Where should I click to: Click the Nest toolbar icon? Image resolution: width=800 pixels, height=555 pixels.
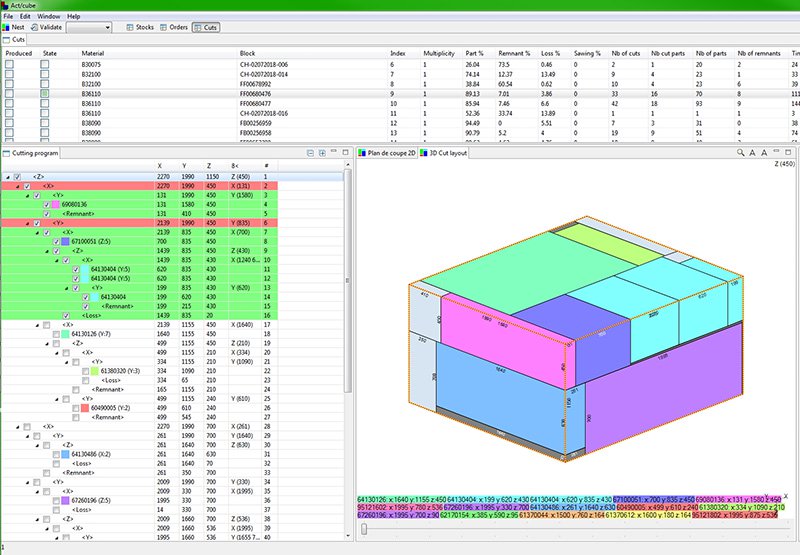[x=8, y=28]
